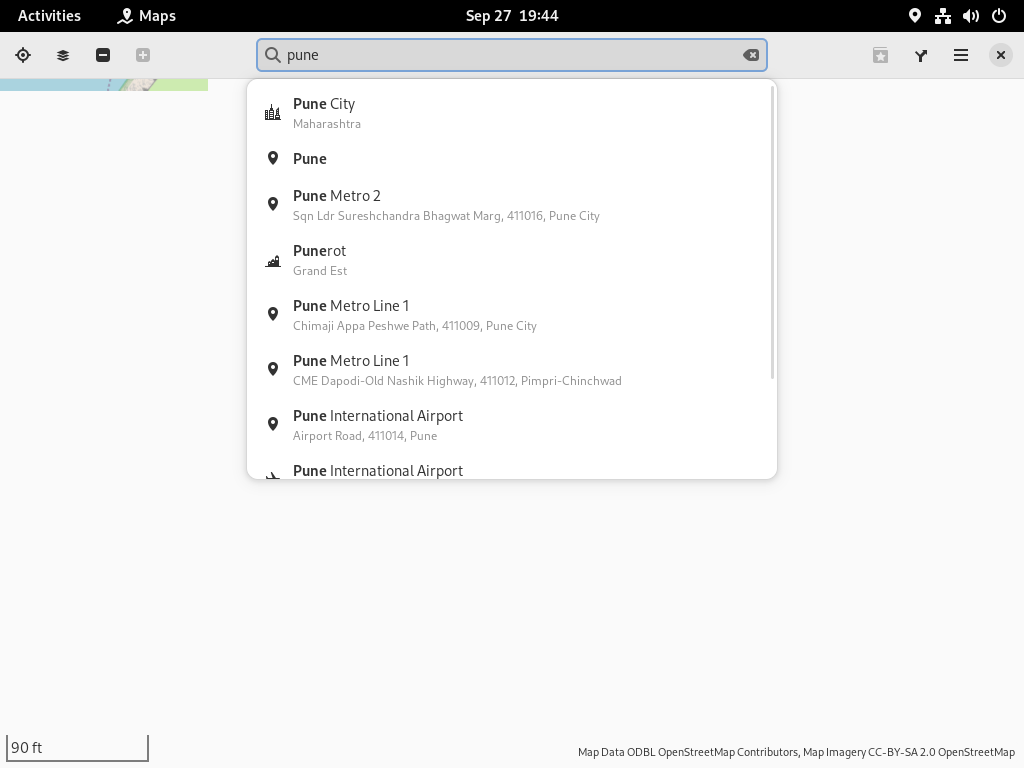Viewport: 1024px width, 768px height.
Task: Click the city skyline icon beside Pune City
Action: coord(273,113)
